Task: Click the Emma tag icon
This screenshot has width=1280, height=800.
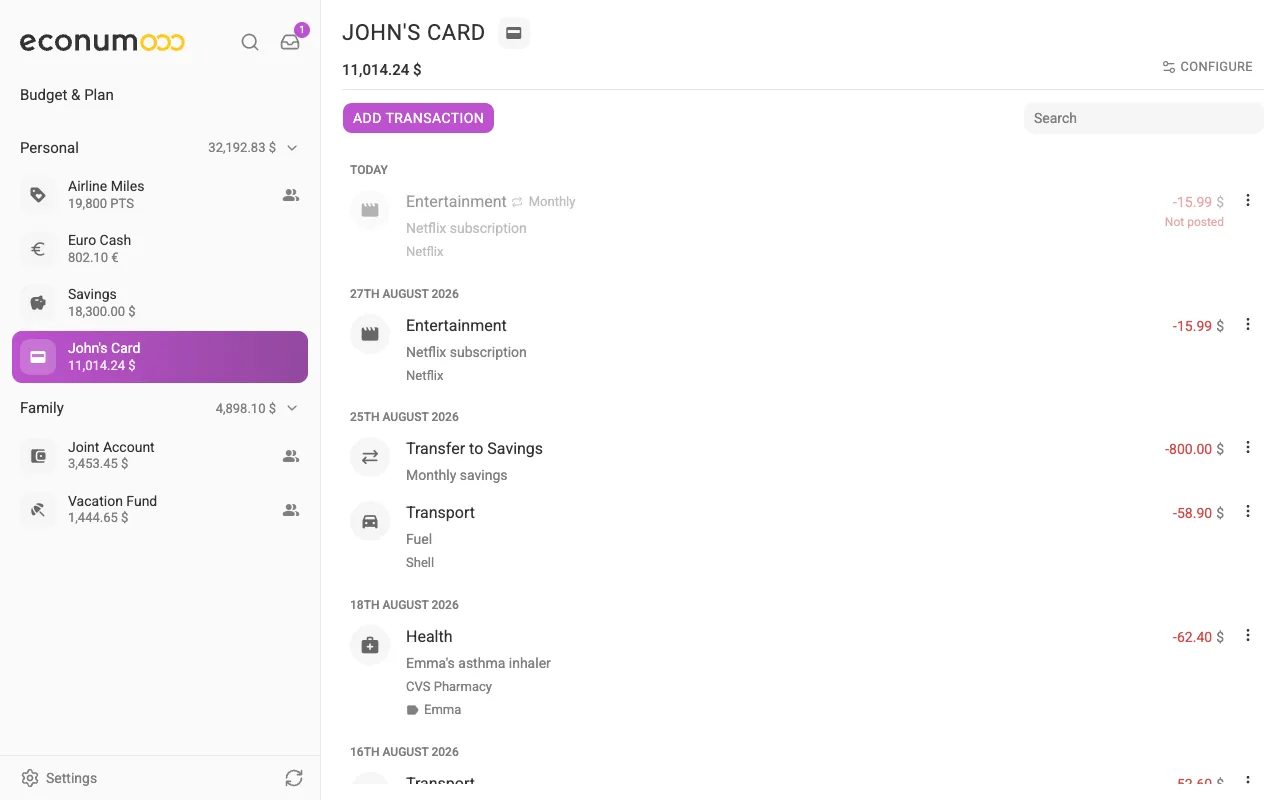Action: click(412, 710)
